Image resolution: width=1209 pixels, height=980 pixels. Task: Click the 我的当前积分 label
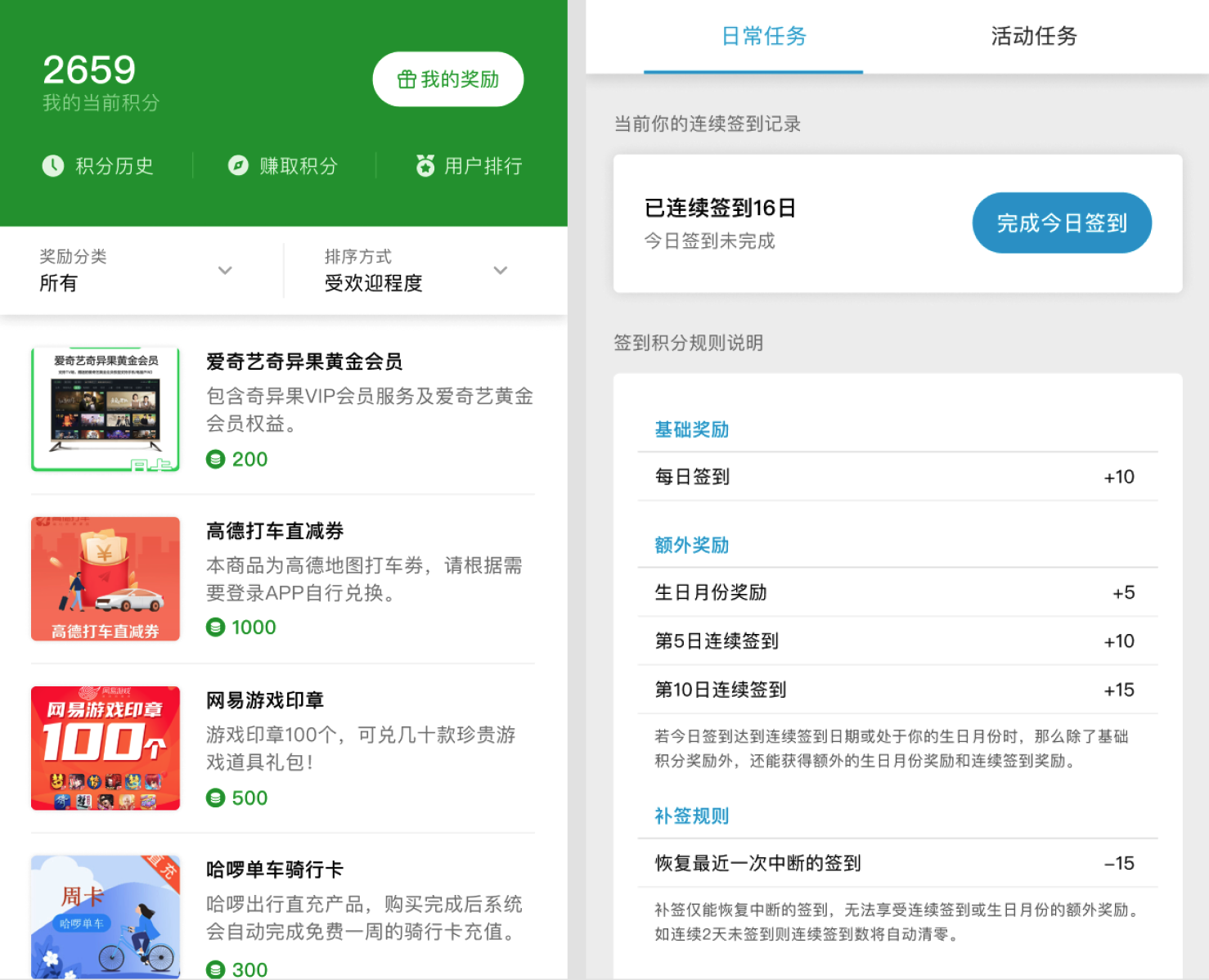point(101,103)
